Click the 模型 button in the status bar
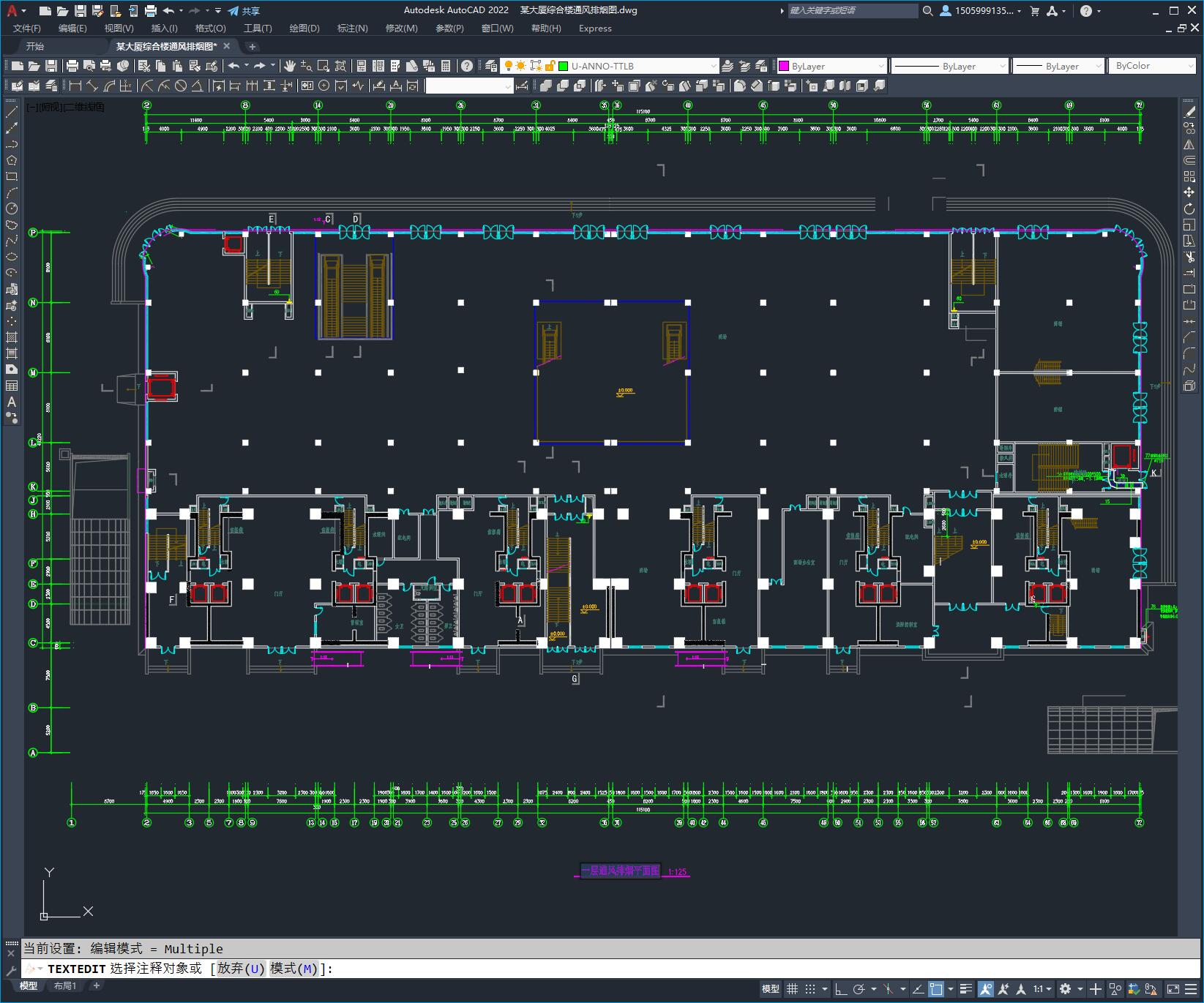The image size is (1204, 1003). coord(770,989)
